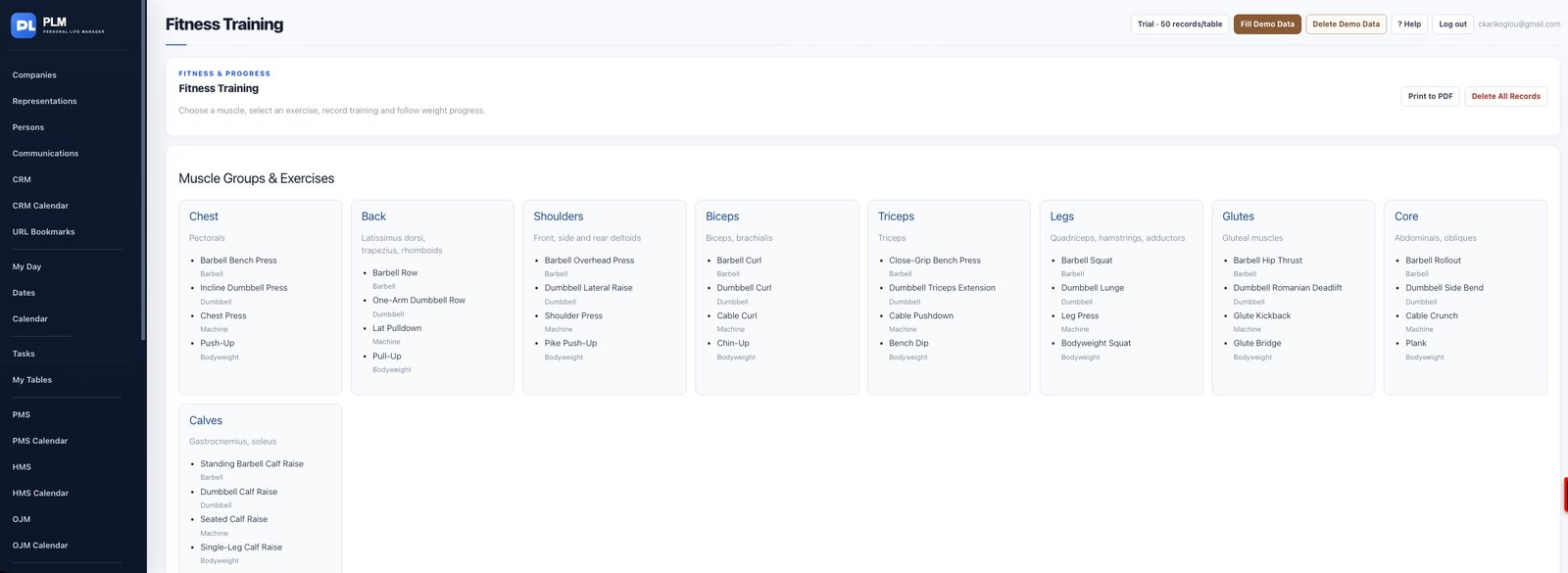Select HMS in the sidebar

[22, 467]
